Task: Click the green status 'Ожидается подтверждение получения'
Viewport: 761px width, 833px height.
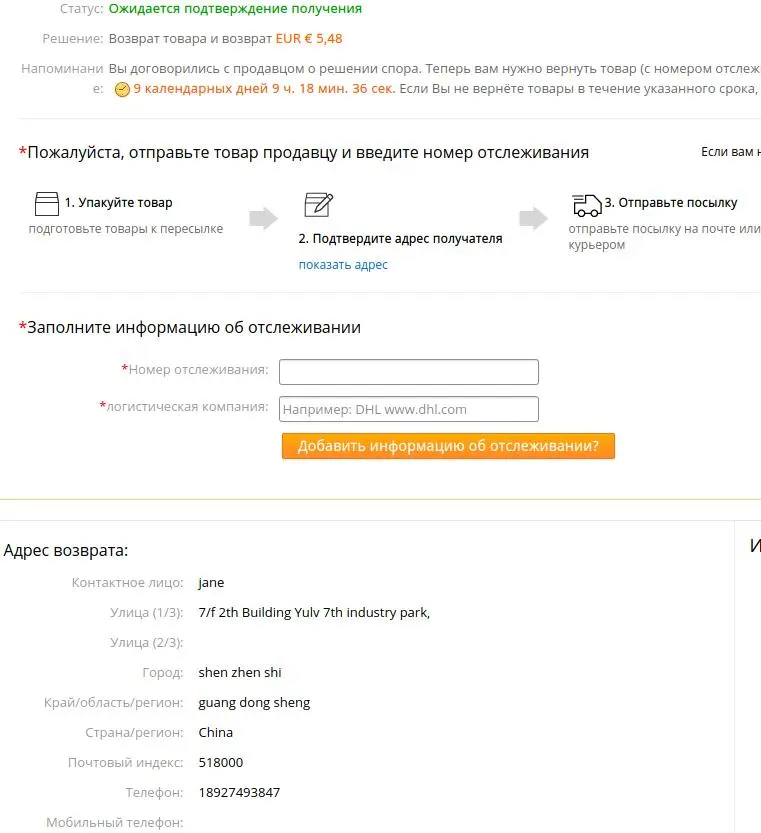Action: pyautogui.click(x=235, y=8)
